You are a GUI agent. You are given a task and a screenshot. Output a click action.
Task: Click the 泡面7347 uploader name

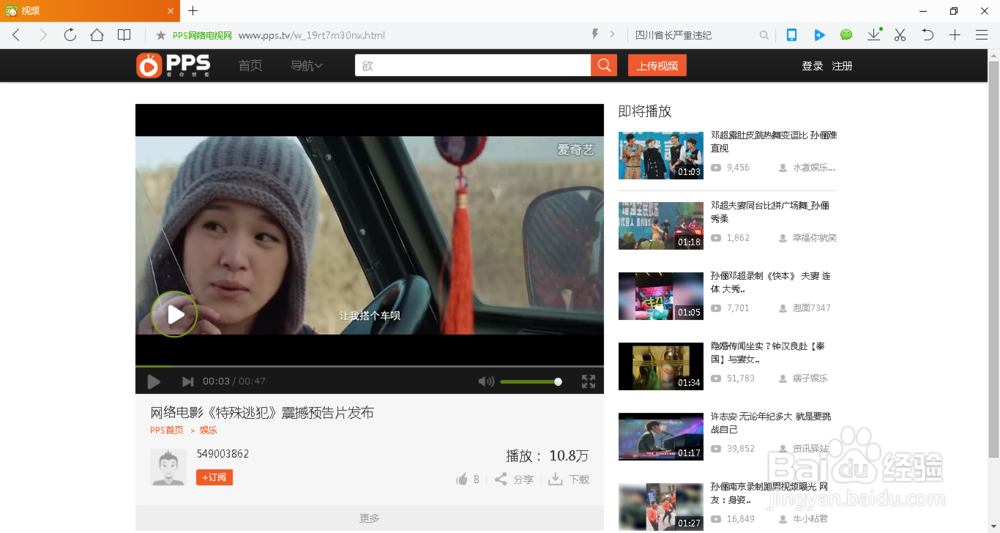[811, 308]
